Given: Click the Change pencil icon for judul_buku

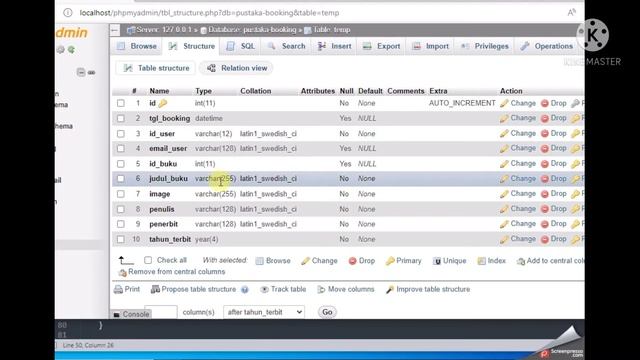Looking at the screenshot, I should pos(504,179).
